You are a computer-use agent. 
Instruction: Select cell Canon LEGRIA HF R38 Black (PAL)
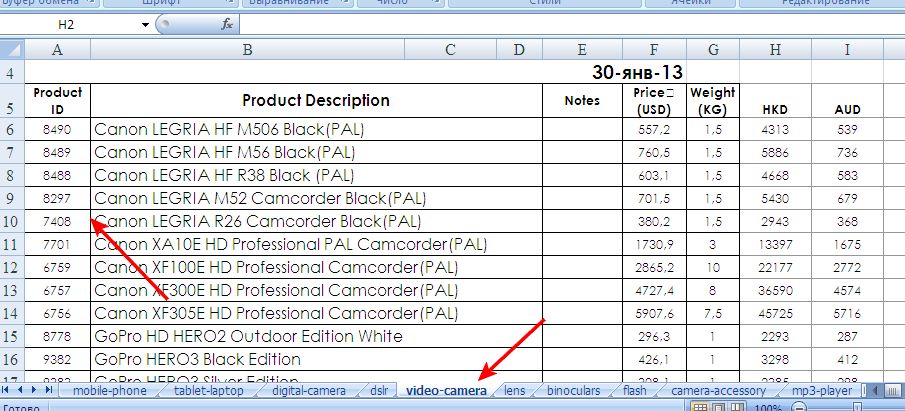(x=316, y=175)
